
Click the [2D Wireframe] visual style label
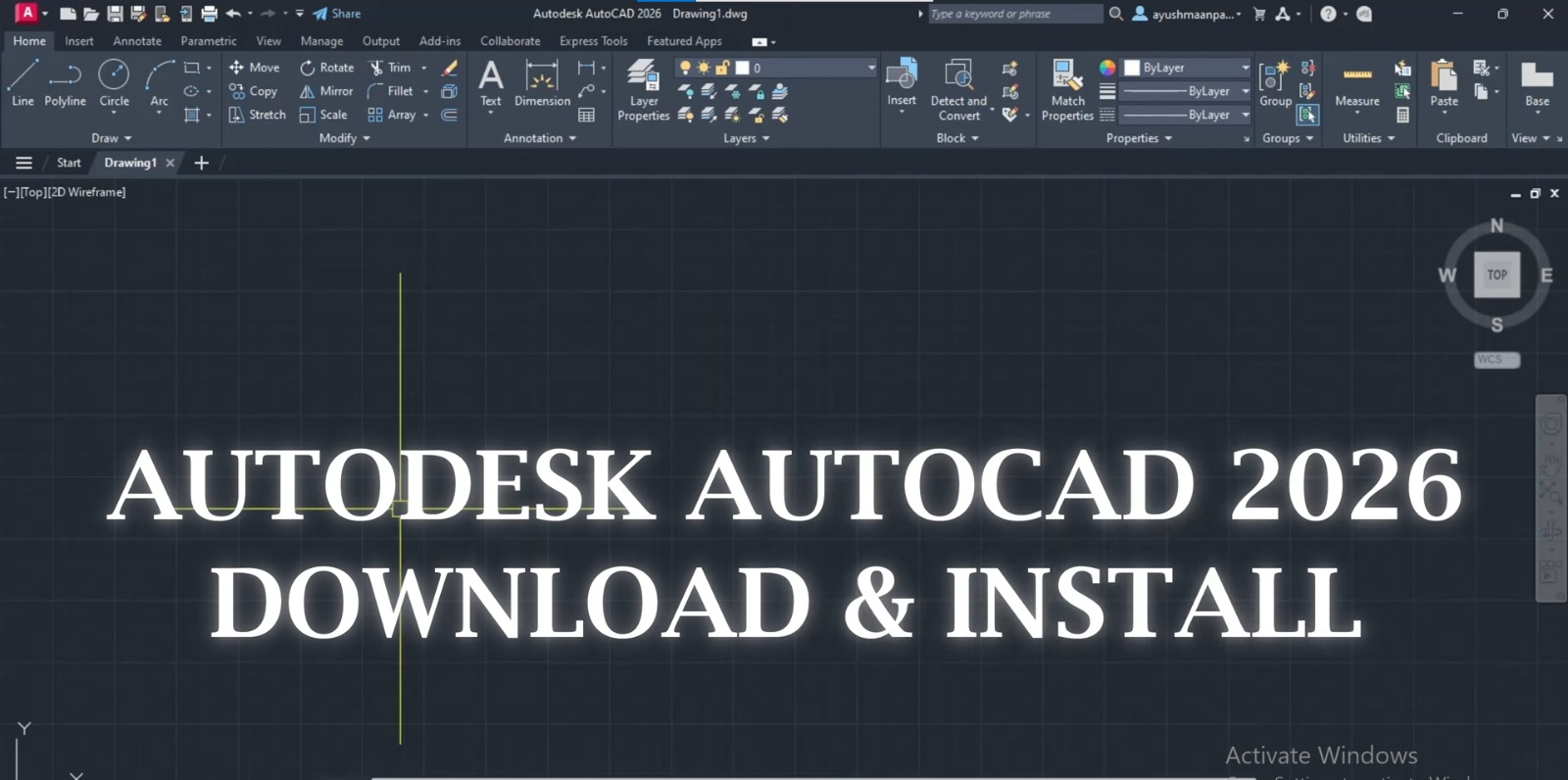[x=87, y=192]
